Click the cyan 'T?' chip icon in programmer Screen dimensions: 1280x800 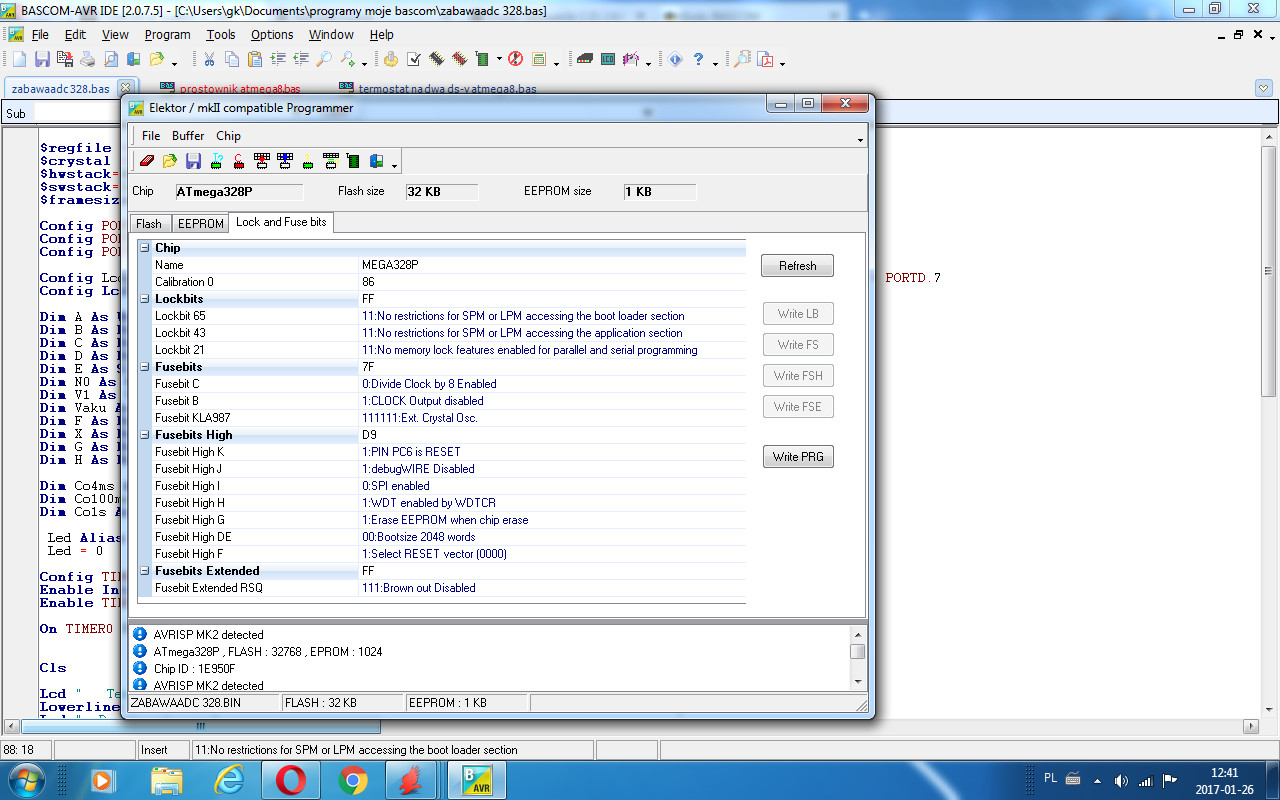pos(216,161)
